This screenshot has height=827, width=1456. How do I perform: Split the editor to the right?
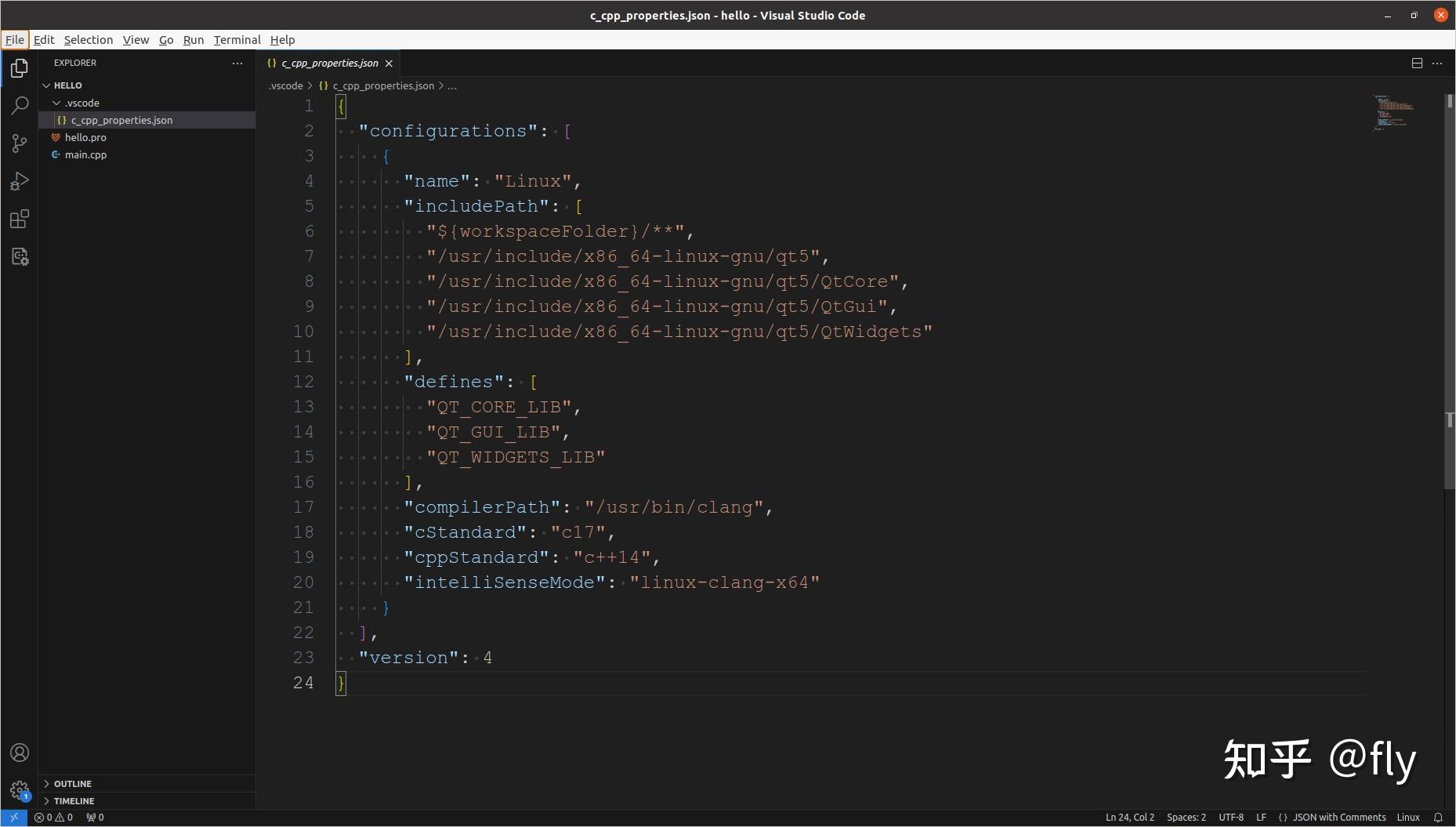1417,63
